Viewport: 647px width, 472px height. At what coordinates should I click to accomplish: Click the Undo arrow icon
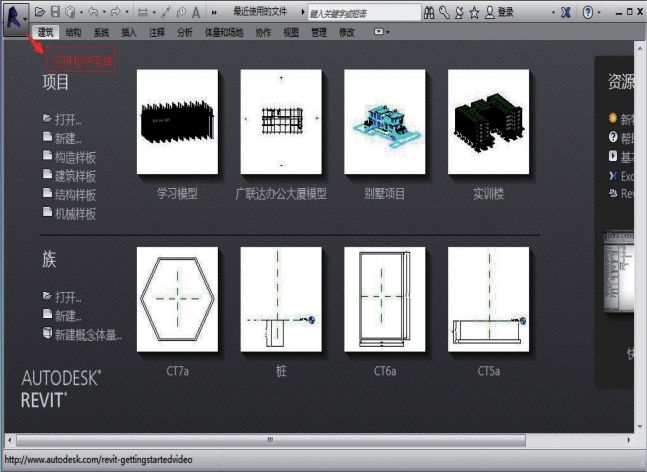click(x=93, y=12)
